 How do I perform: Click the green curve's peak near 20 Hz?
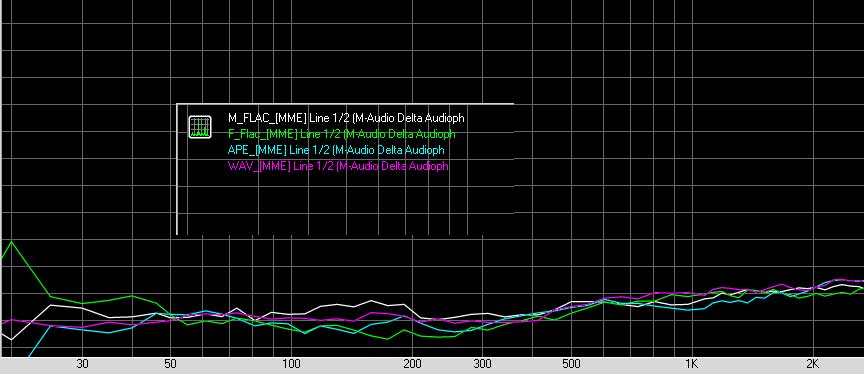(x=12, y=241)
